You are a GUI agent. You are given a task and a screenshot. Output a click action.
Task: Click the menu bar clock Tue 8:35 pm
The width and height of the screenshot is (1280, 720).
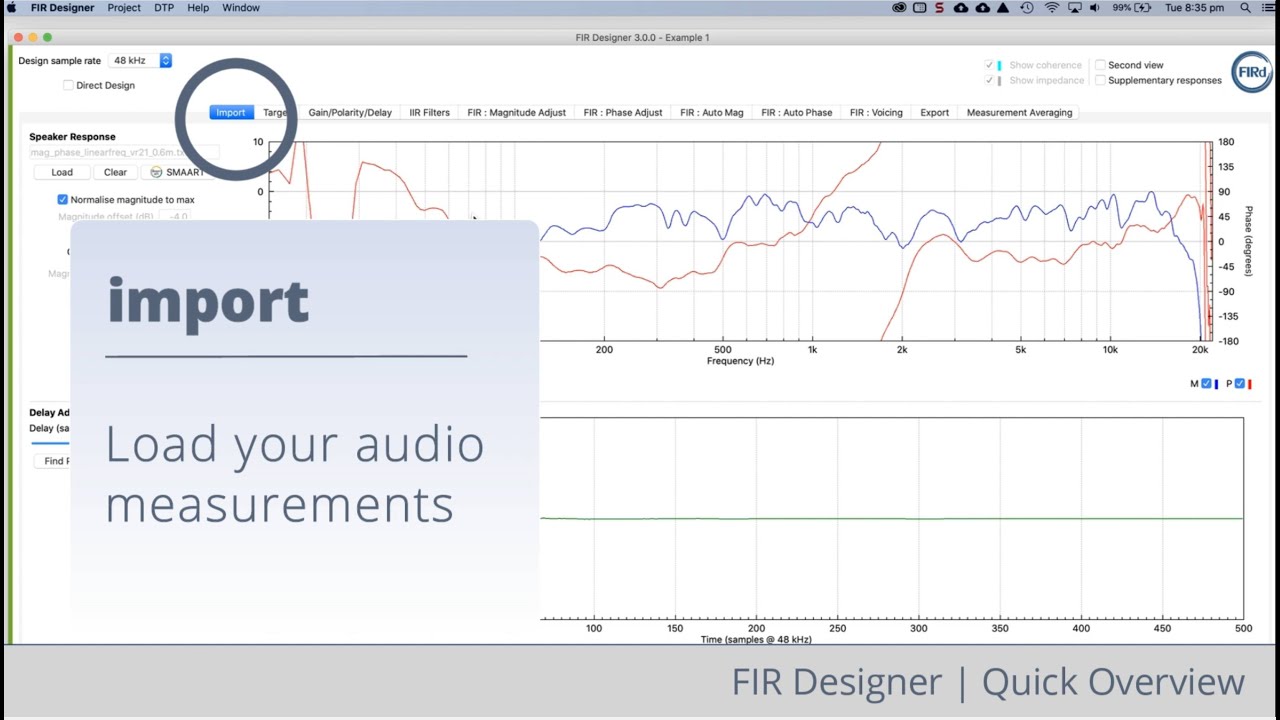(x=1195, y=7)
